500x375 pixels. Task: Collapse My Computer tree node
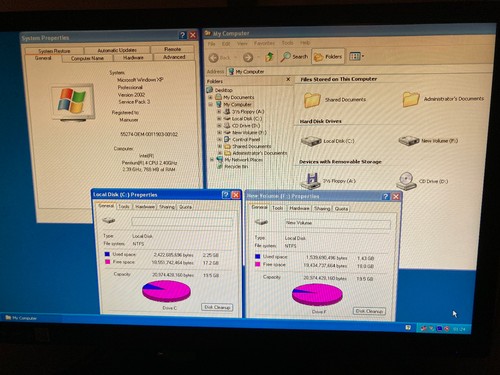point(211,105)
